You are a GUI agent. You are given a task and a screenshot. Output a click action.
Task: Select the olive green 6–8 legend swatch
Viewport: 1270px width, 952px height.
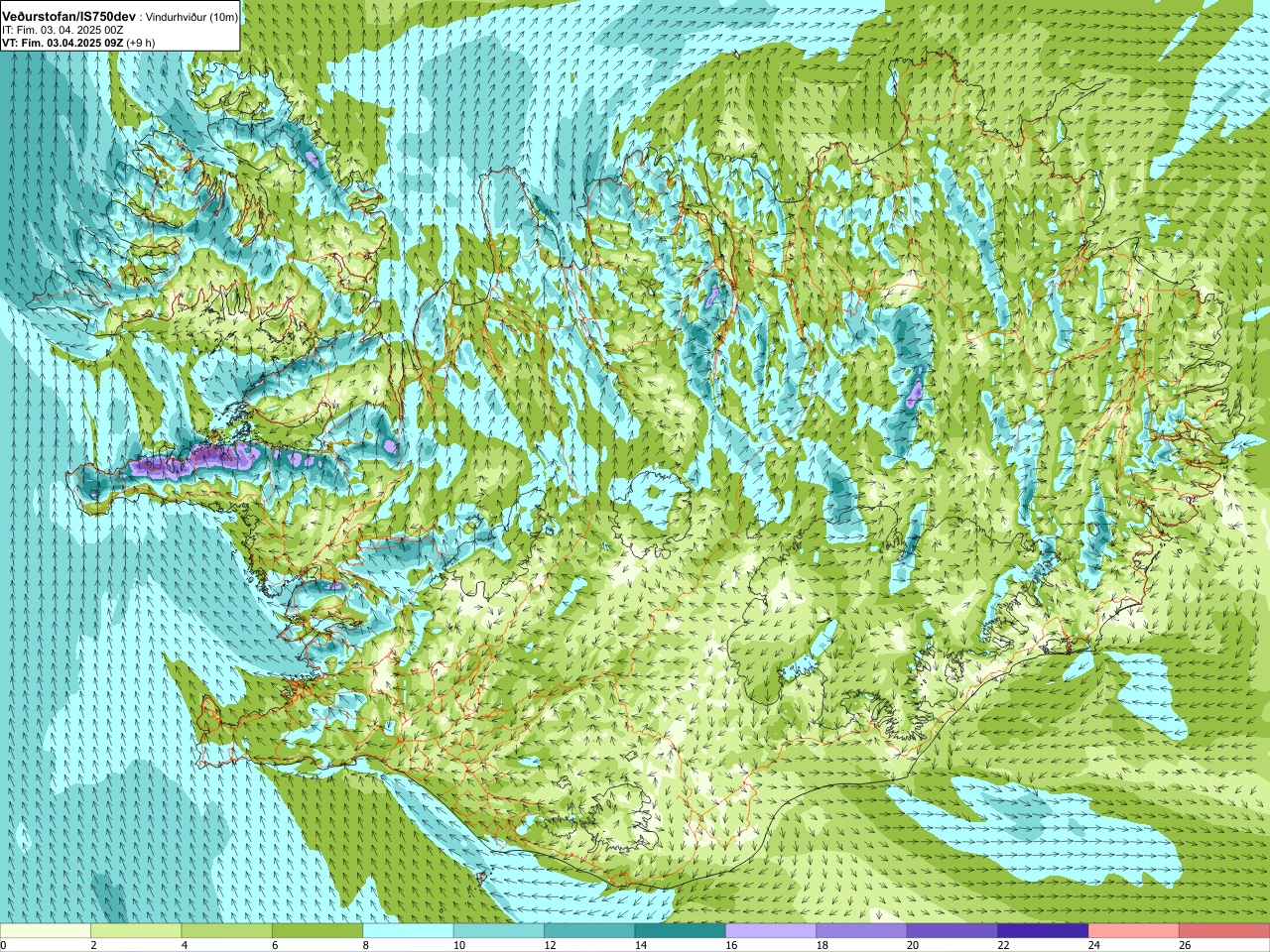point(317,931)
